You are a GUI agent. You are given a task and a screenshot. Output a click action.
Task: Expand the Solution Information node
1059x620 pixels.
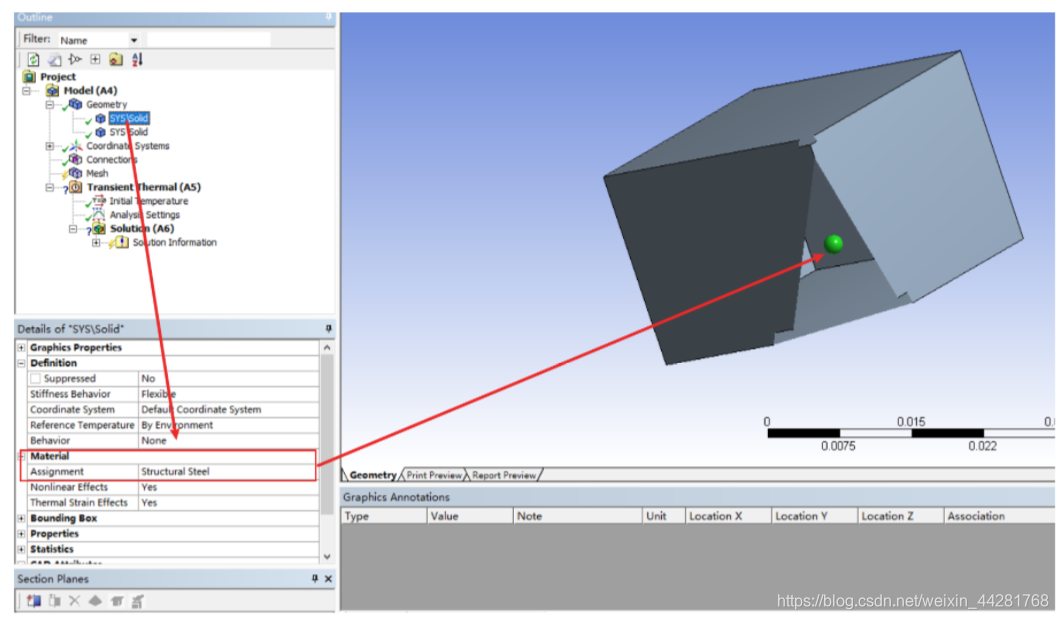coord(96,242)
